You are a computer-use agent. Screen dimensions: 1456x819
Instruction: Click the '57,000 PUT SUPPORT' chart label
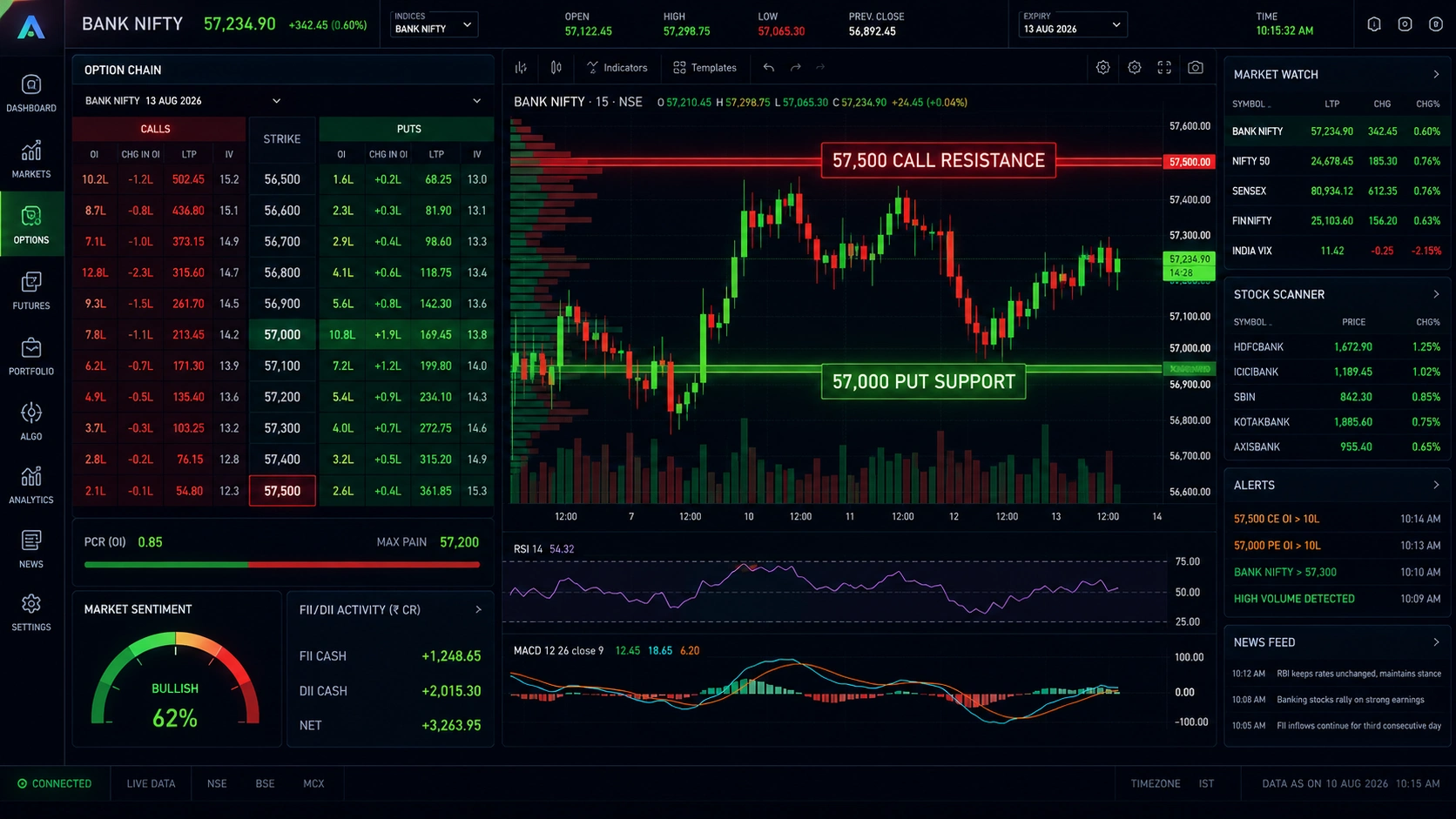pos(924,381)
